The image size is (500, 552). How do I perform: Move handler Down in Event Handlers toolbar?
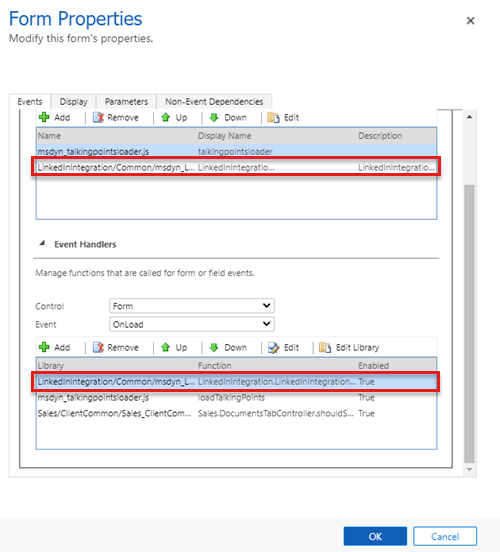coord(214,347)
